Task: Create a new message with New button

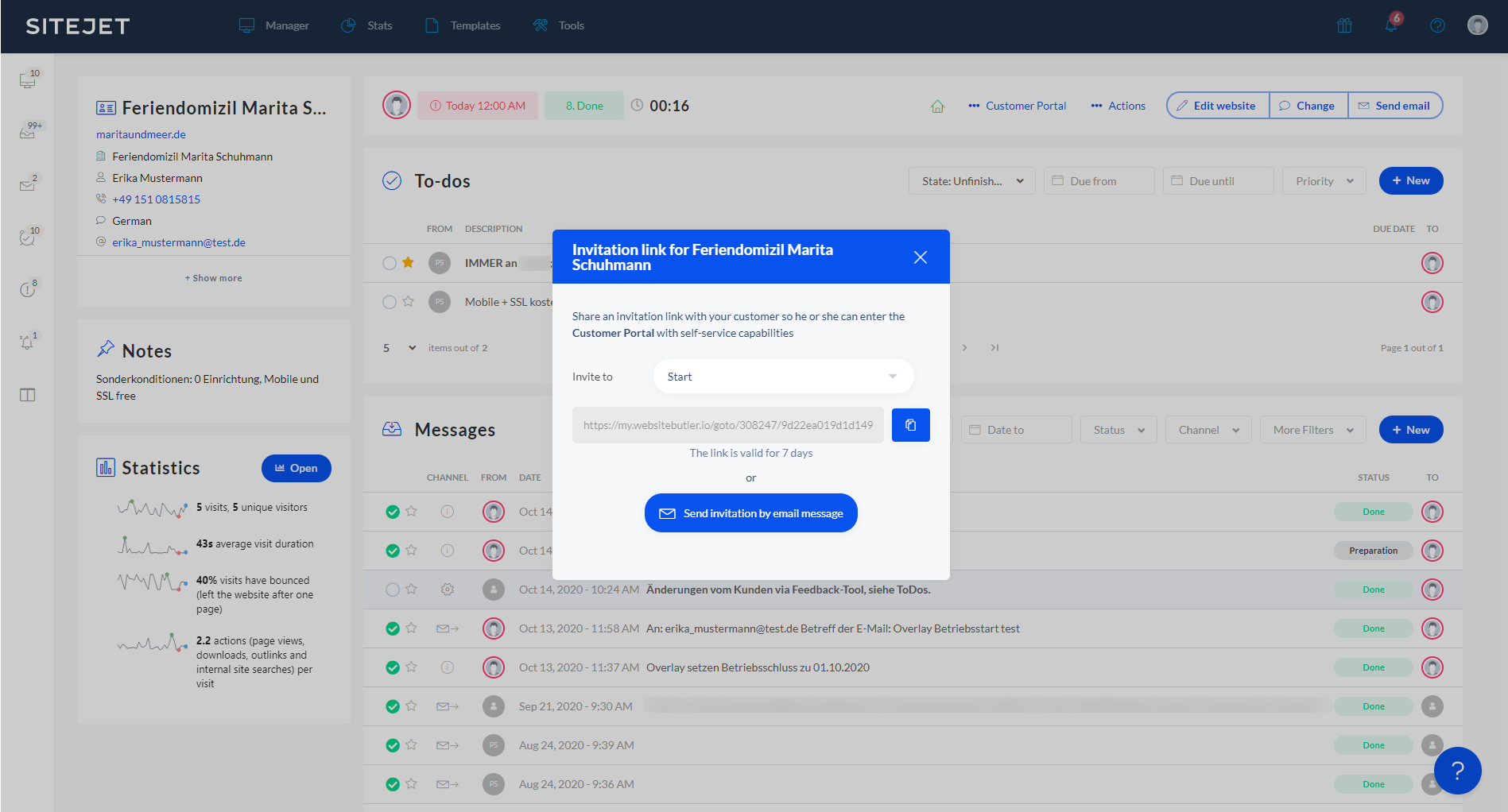Action: pyautogui.click(x=1411, y=429)
